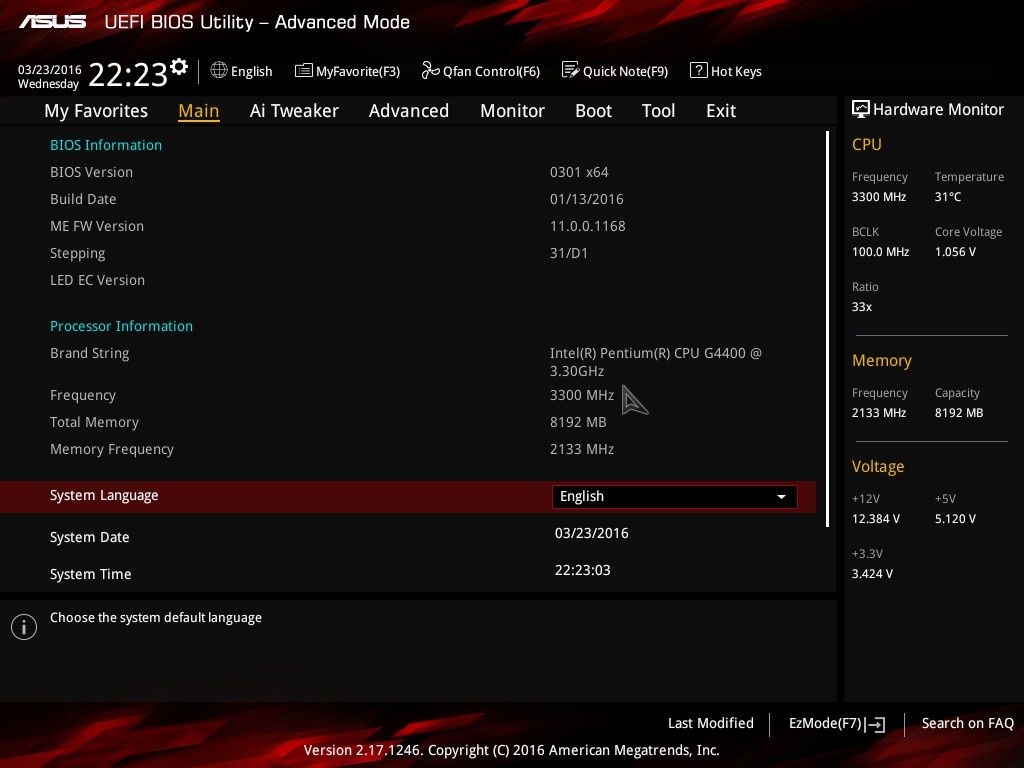Click the ME FW Version label
This screenshot has height=768, width=1024.
click(x=97, y=226)
